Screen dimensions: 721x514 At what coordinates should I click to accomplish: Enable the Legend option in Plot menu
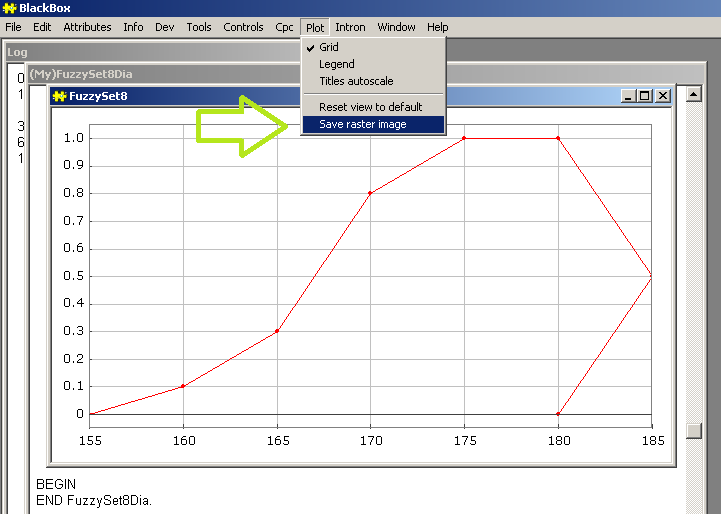336,64
